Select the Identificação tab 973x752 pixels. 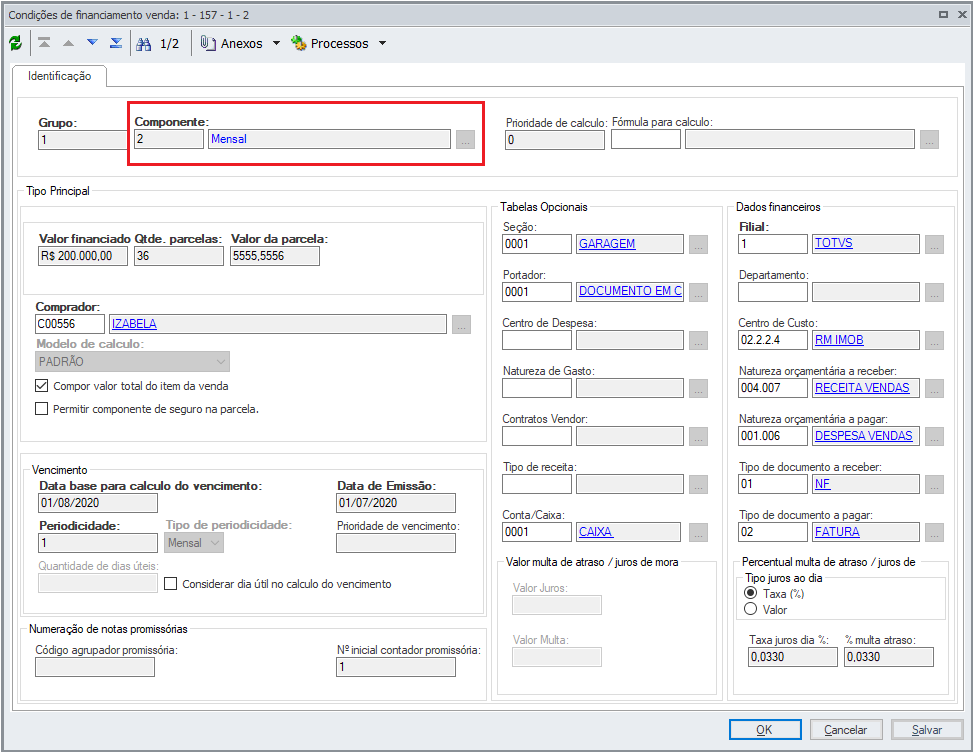(x=60, y=76)
